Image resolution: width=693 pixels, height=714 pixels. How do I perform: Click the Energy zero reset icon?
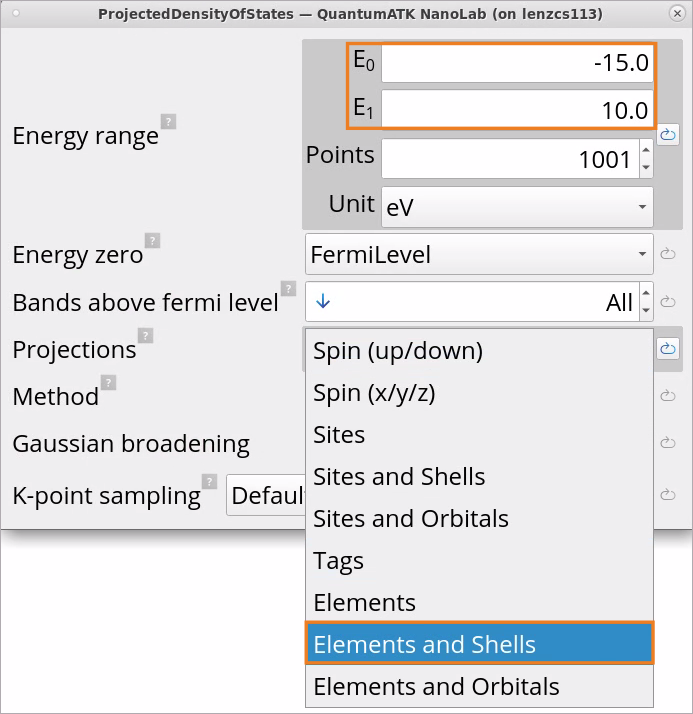point(668,254)
